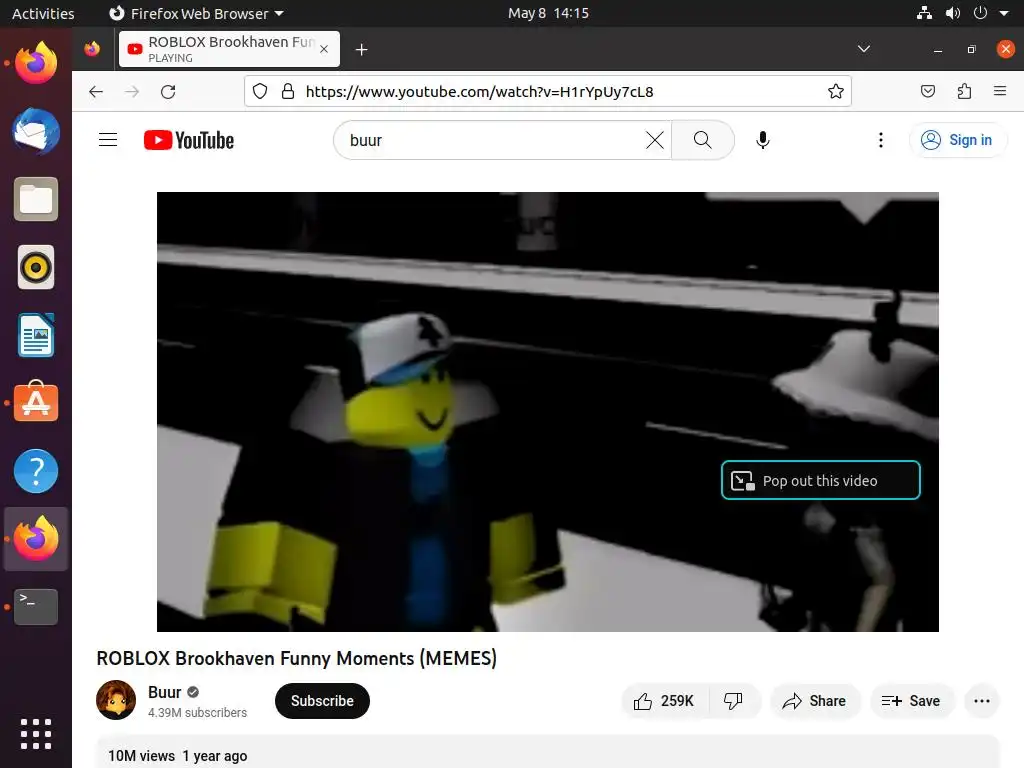
Task: View site security padlock info
Action: pos(287,91)
